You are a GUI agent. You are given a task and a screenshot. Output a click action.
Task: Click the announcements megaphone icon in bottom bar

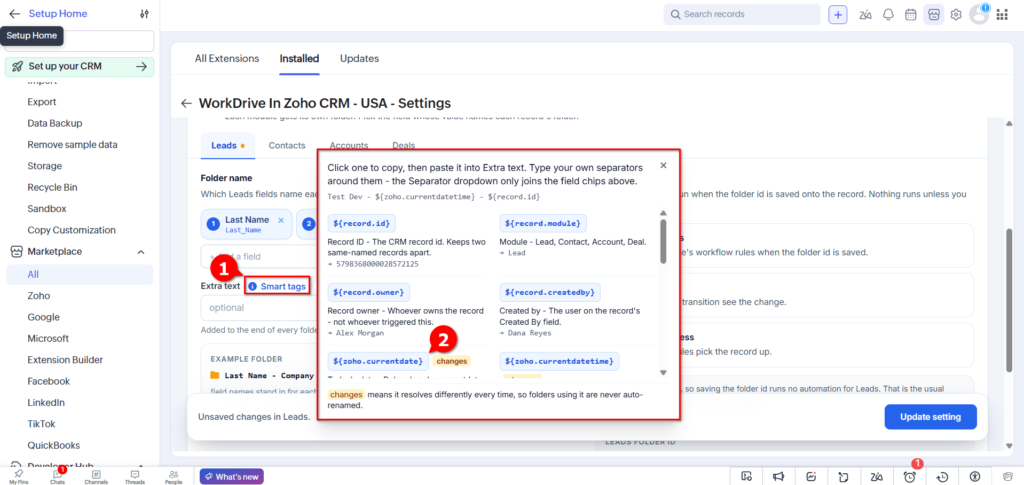pos(779,477)
